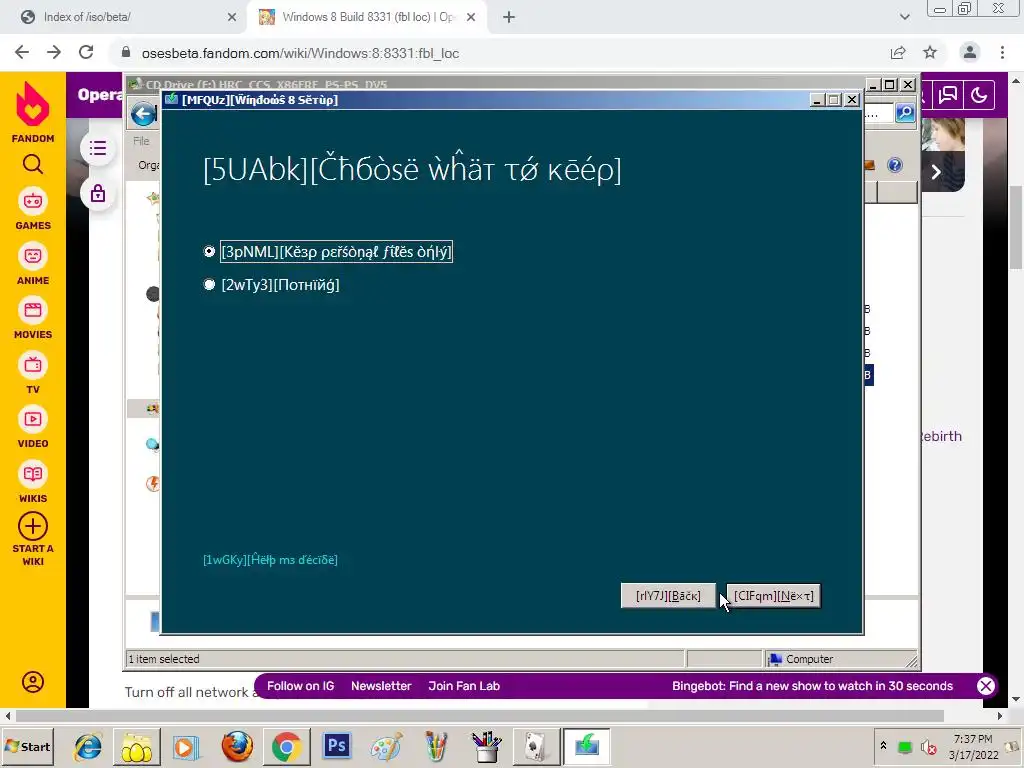This screenshot has height=768, width=1024.
Task: Open the Games section in Fandom sidebar
Action: coord(33,209)
